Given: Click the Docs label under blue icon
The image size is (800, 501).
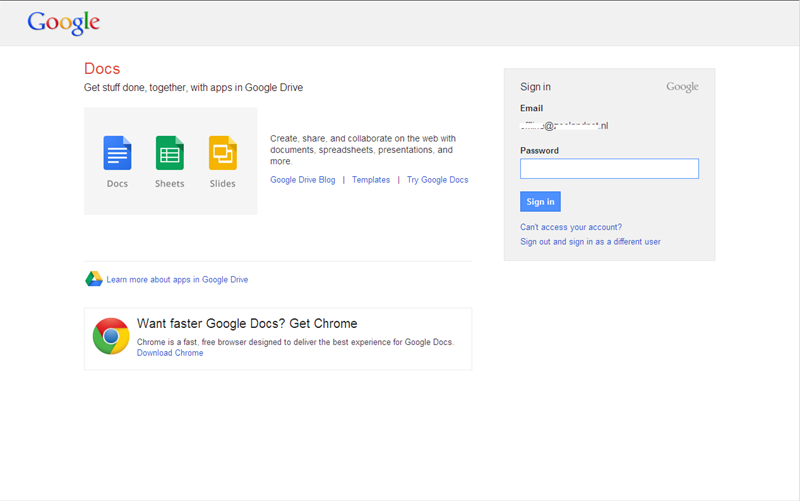Looking at the screenshot, I should point(117,184).
